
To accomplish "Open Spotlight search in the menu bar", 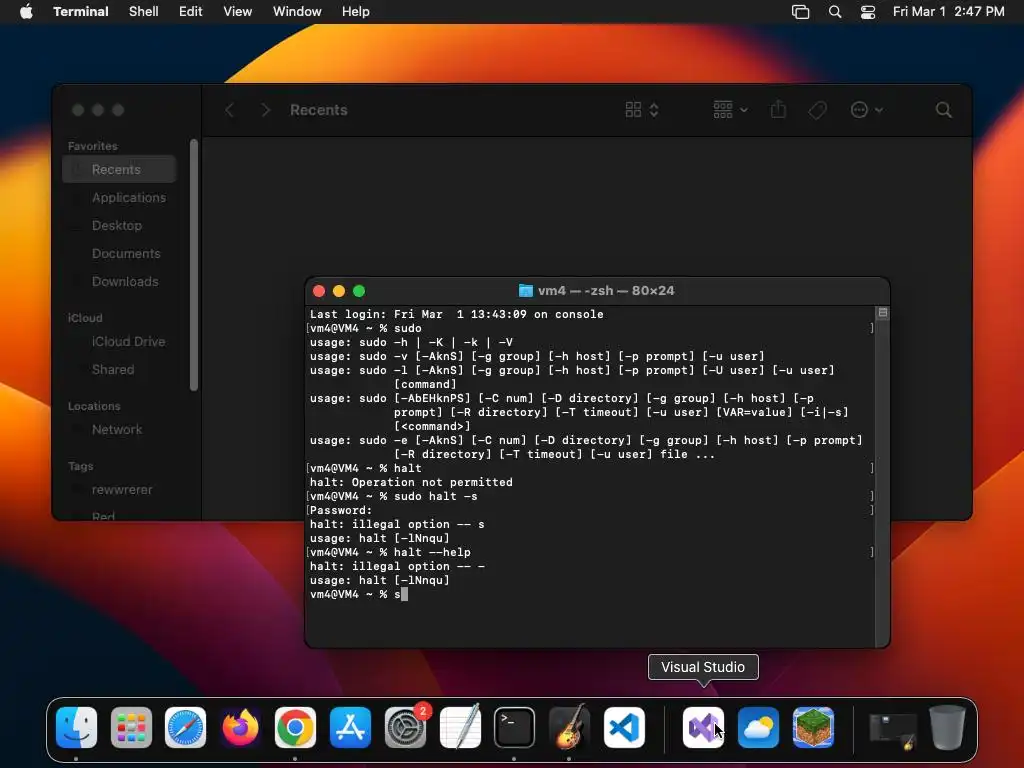I will tap(835, 11).
